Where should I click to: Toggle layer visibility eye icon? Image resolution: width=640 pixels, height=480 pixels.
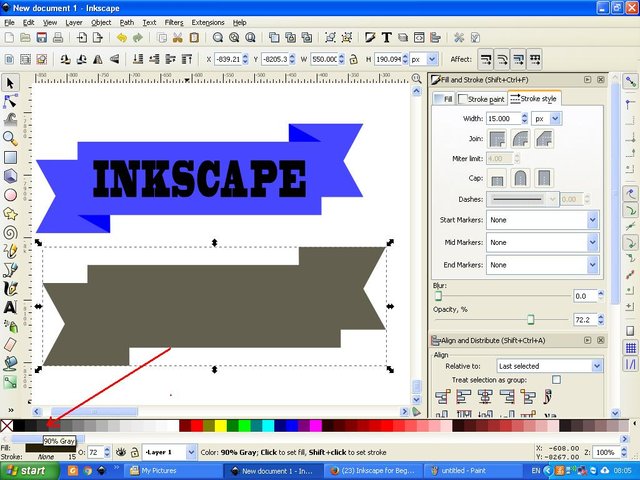120,452
